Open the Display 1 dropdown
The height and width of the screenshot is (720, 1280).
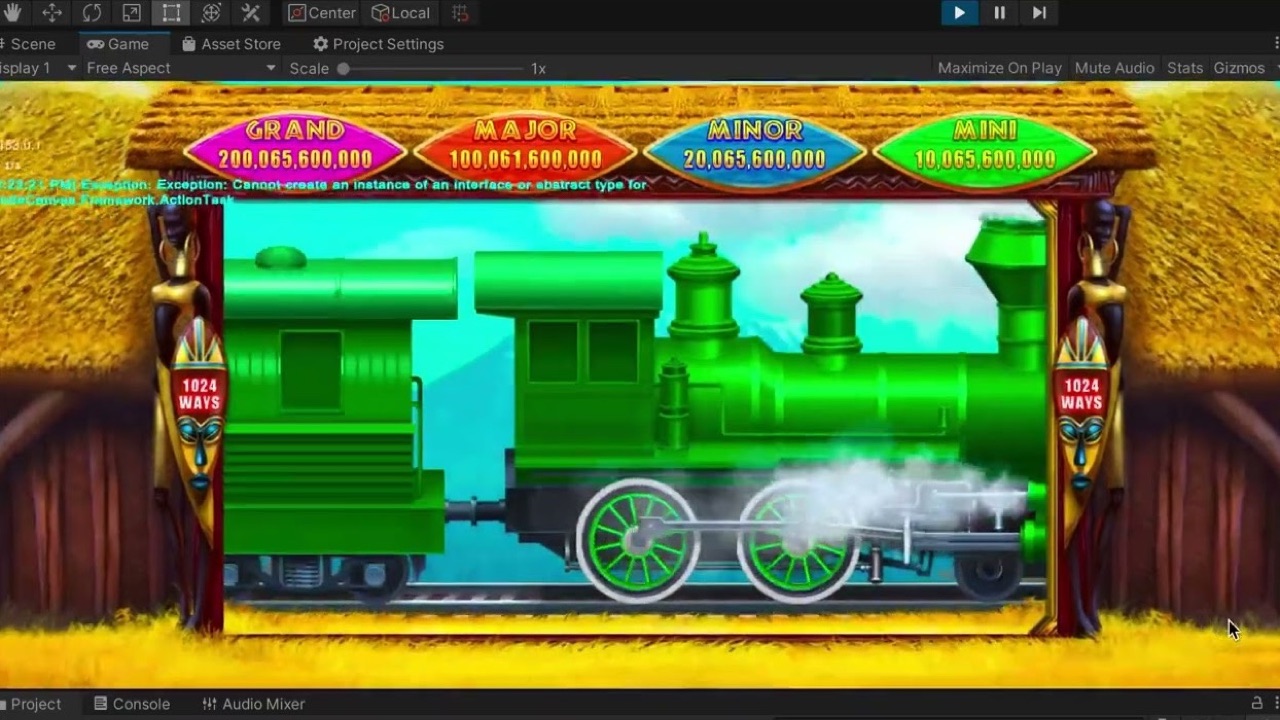(x=38, y=68)
